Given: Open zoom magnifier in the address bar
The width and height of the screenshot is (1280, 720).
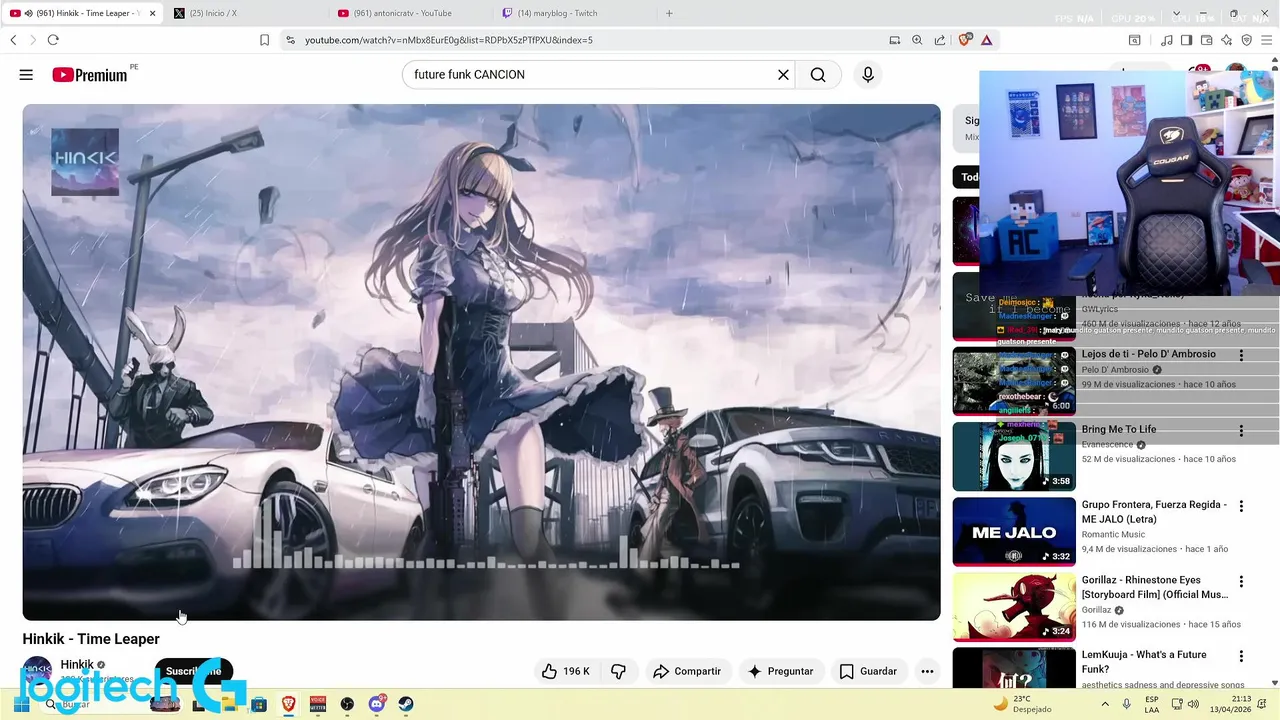Looking at the screenshot, I should [917, 40].
